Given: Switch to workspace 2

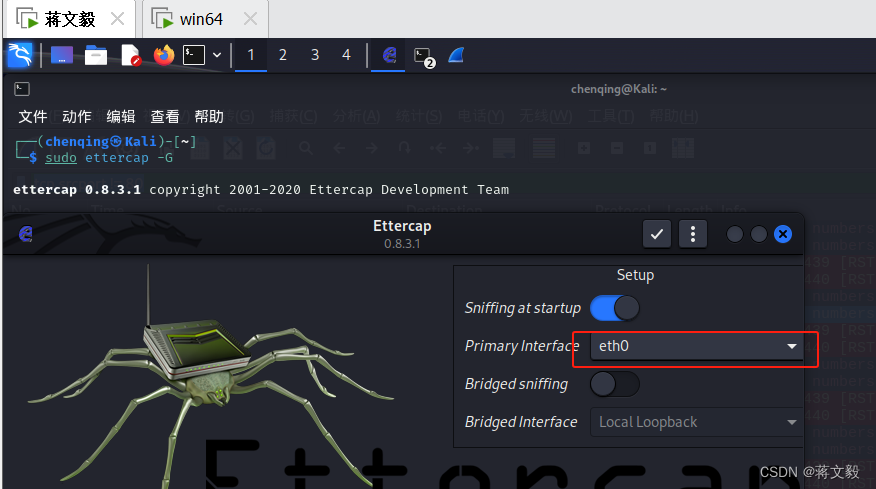Looking at the screenshot, I should tap(283, 55).
